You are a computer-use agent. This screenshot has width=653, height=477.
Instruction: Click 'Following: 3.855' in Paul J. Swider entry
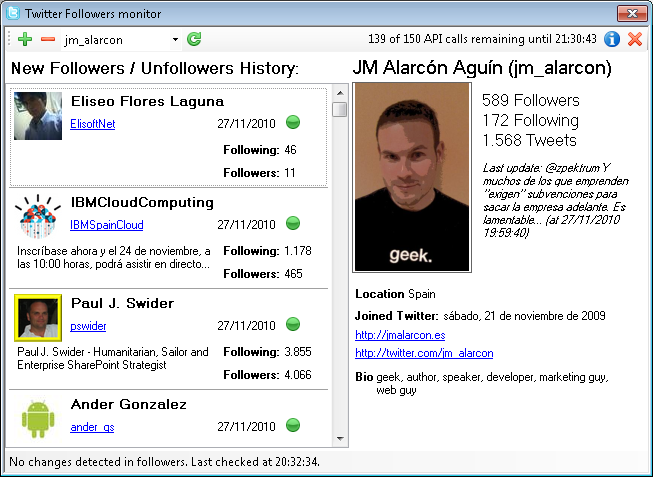tap(267, 352)
